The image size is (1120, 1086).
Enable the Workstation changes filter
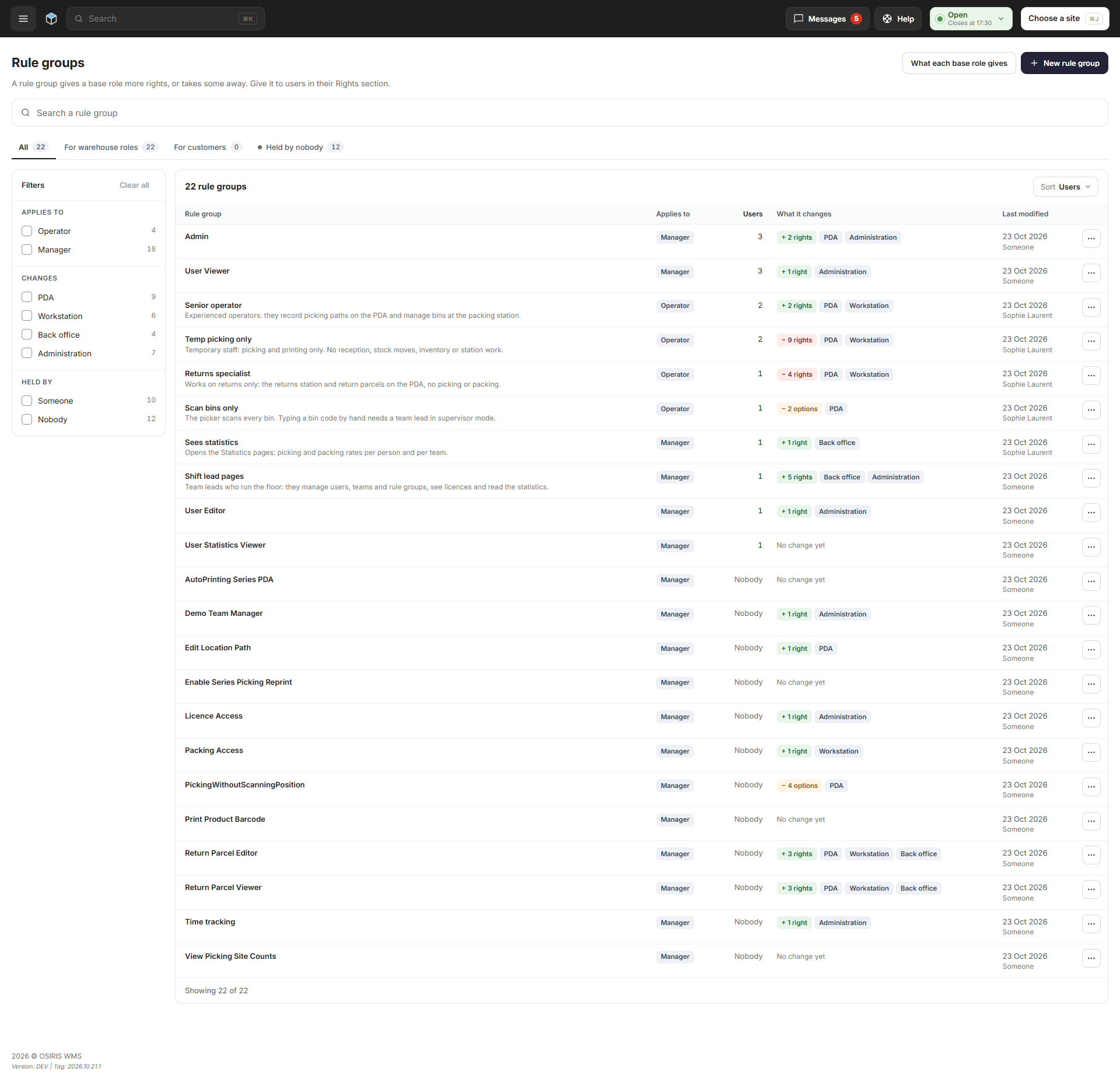point(27,316)
